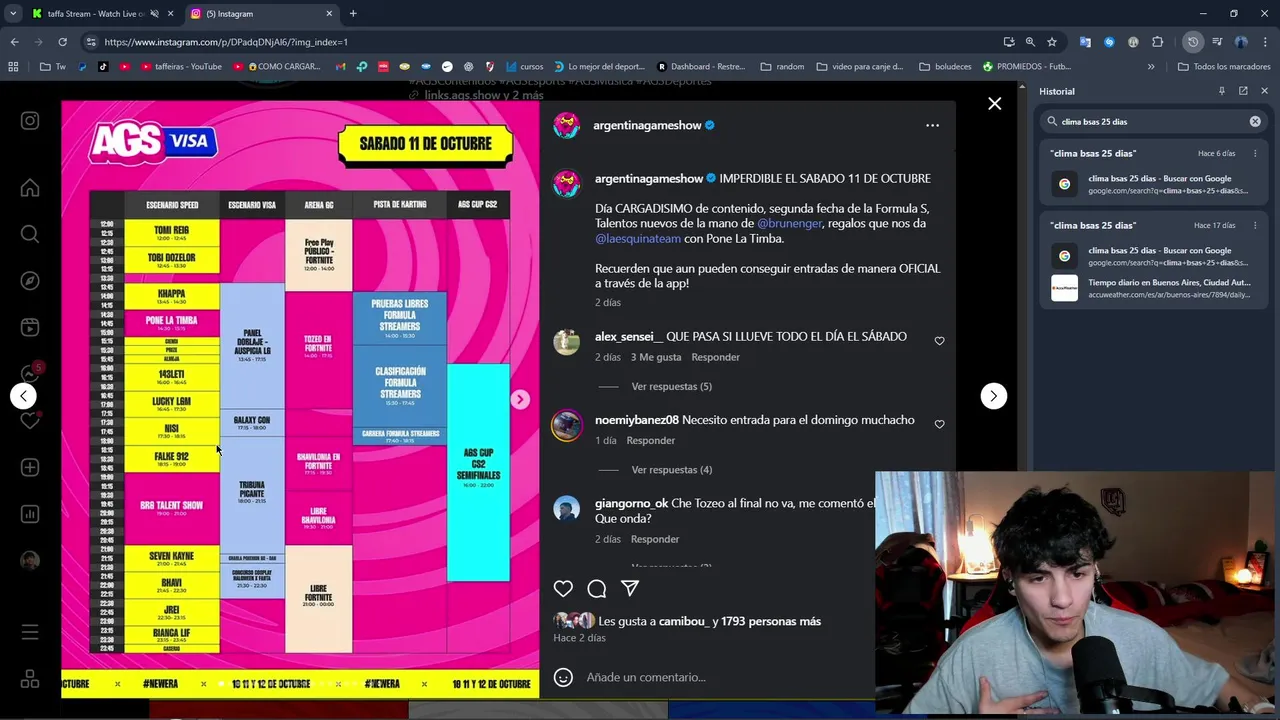Viewport: 1280px width, 720px height.
Task: Open options for 'Hace 6 días' history group
Action: (1255, 154)
